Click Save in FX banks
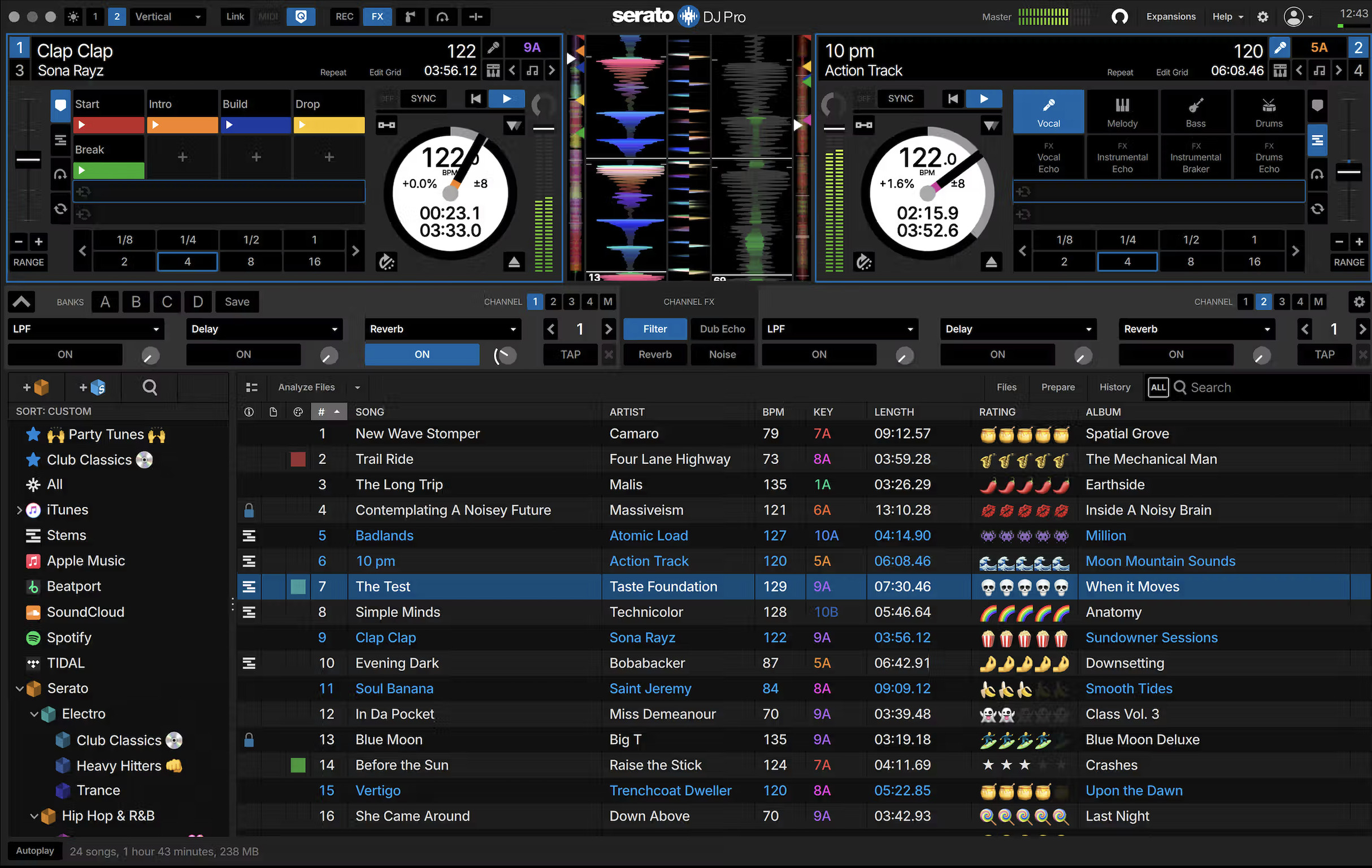The height and width of the screenshot is (868, 1372). tap(237, 302)
